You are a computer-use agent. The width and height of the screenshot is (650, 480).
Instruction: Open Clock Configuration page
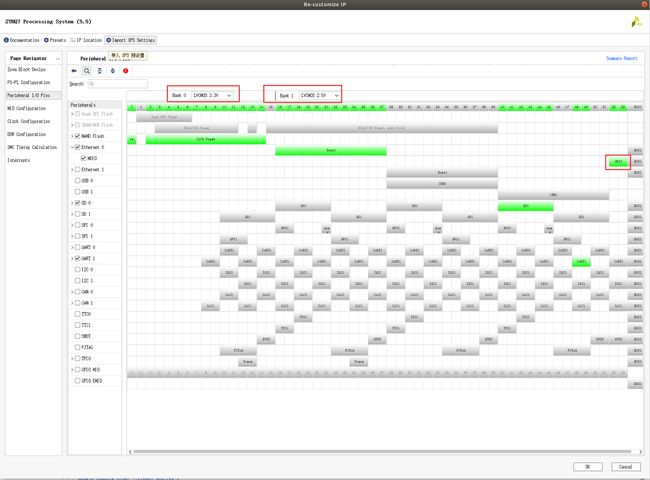(x=29, y=121)
